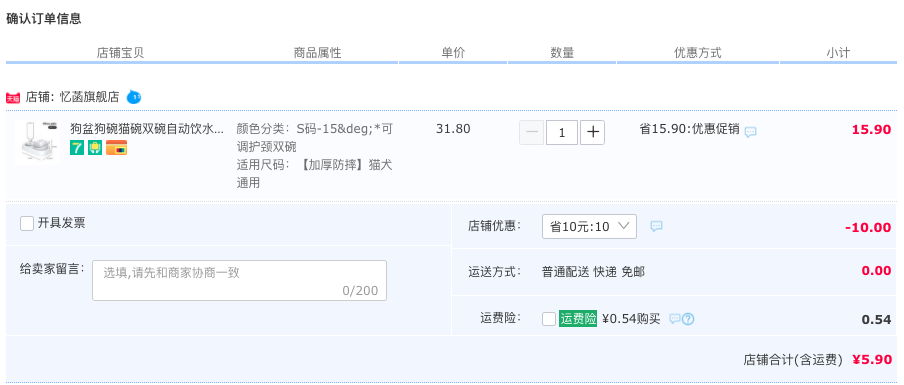Click the quantity input showing 1
Viewport: 904px width, 385px height.
562,133
